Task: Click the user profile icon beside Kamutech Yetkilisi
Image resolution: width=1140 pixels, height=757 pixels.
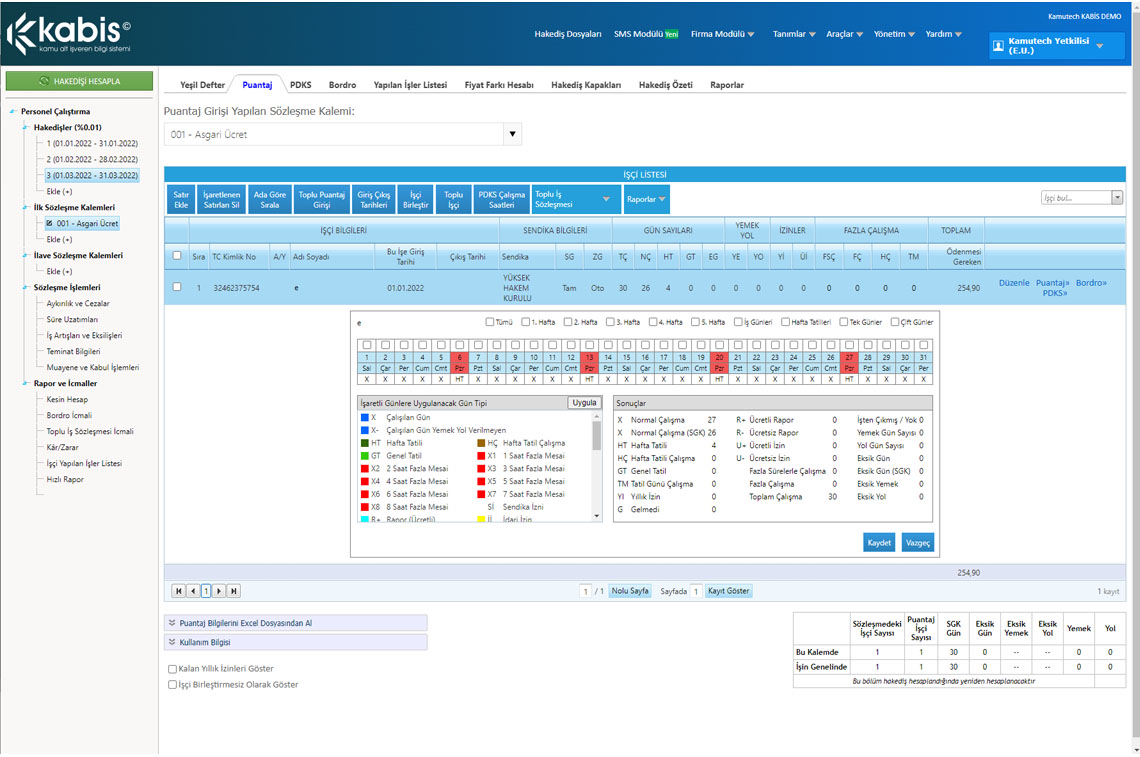Action: (x=998, y=46)
